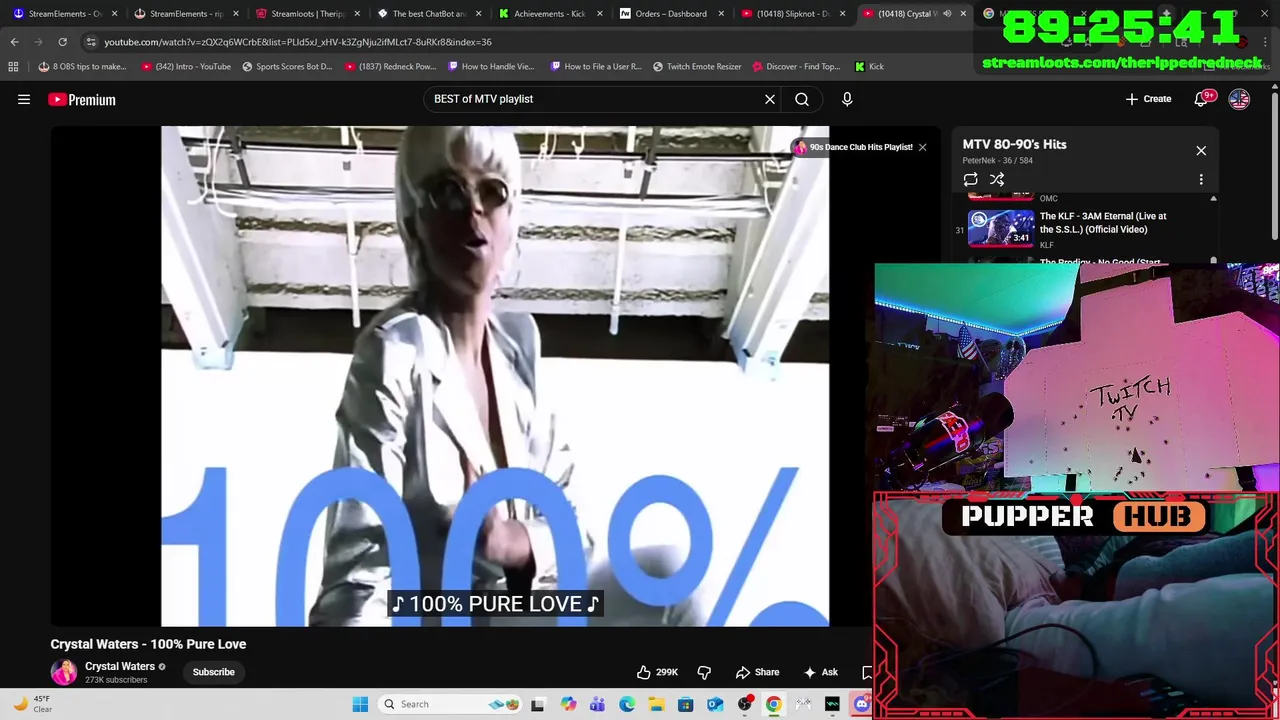The width and height of the screenshot is (1280, 720).
Task: Switch to Chrome on taskbar
Action: tap(774, 704)
